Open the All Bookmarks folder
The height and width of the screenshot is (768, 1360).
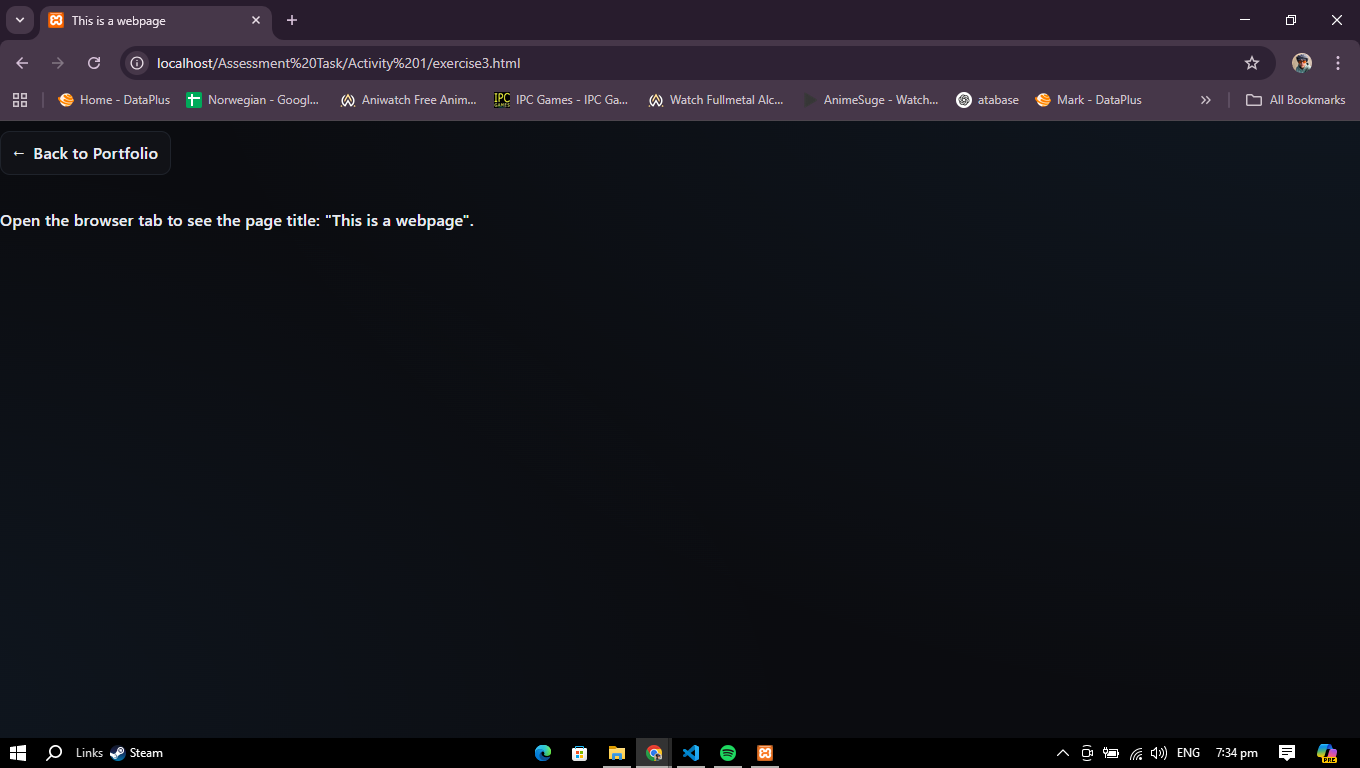[1295, 100]
